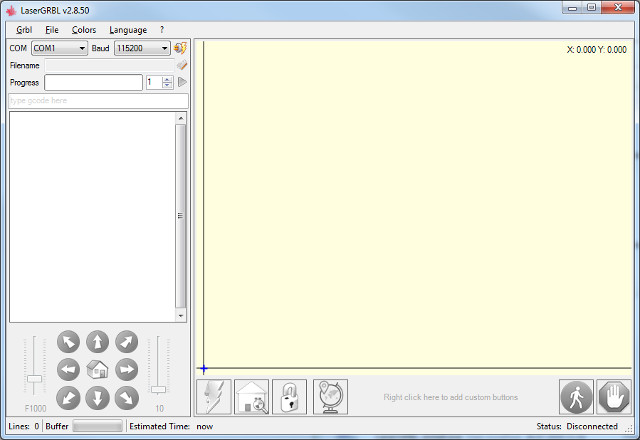640x440 pixels.
Task: Click the blue origin cross marker in preview
Action: (x=204, y=369)
